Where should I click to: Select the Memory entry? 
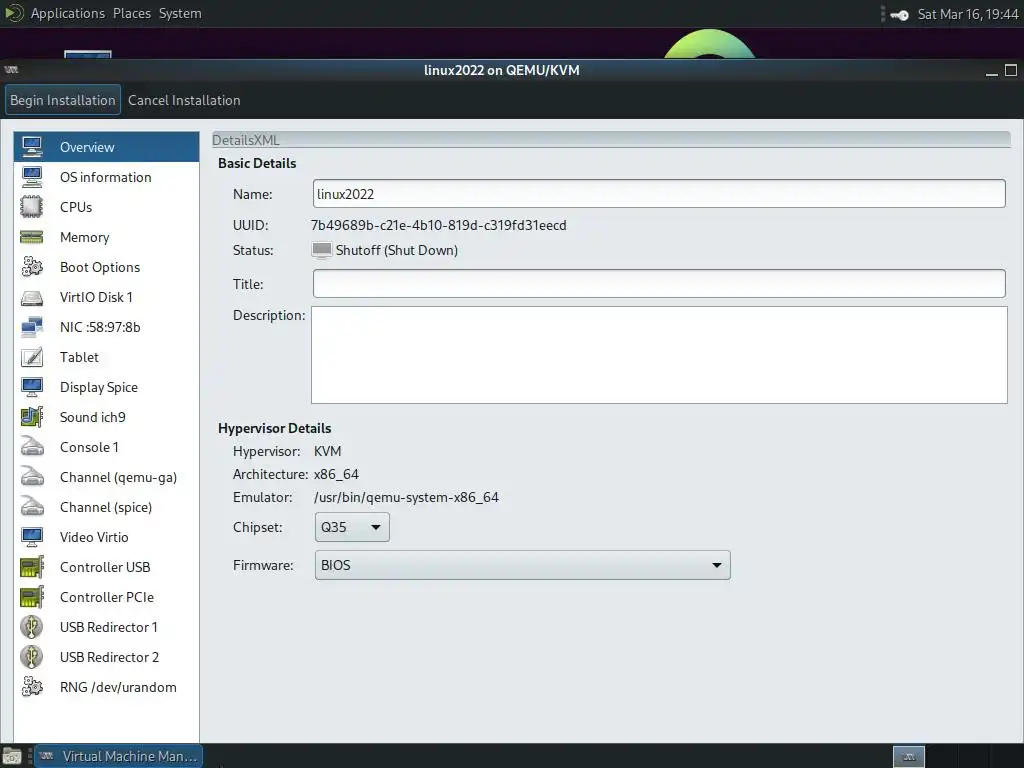pyautogui.click(x=106, y=237)
